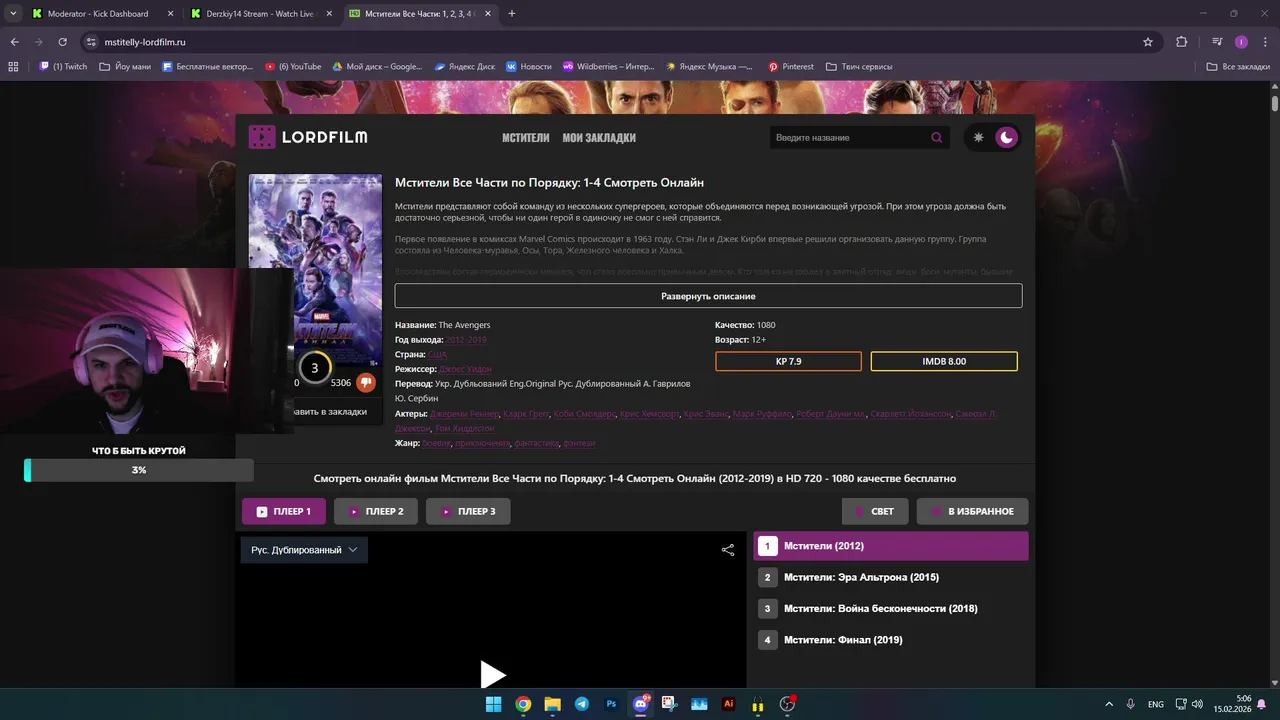Click the LORDFILM logo

pyautogui.click(x=308, y=137)
